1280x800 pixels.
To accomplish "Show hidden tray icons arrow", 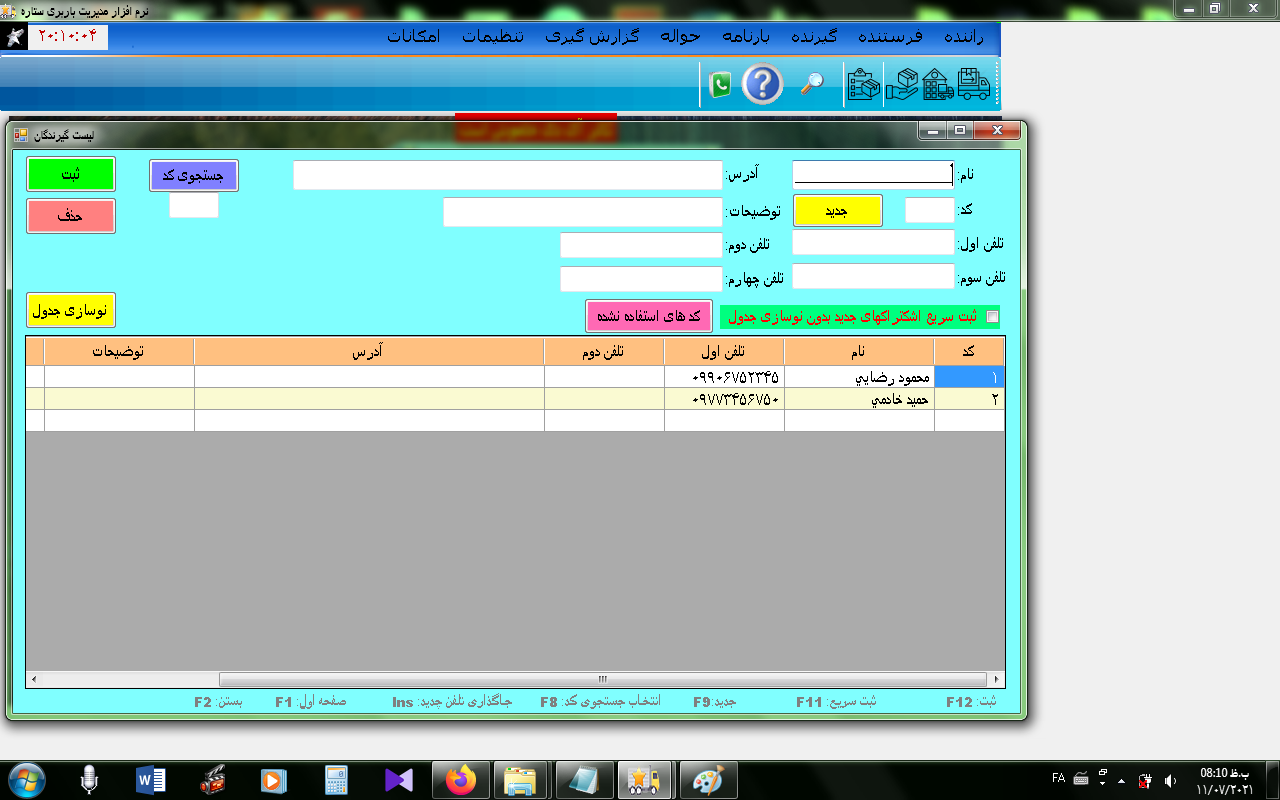I will coord(1122,780).
